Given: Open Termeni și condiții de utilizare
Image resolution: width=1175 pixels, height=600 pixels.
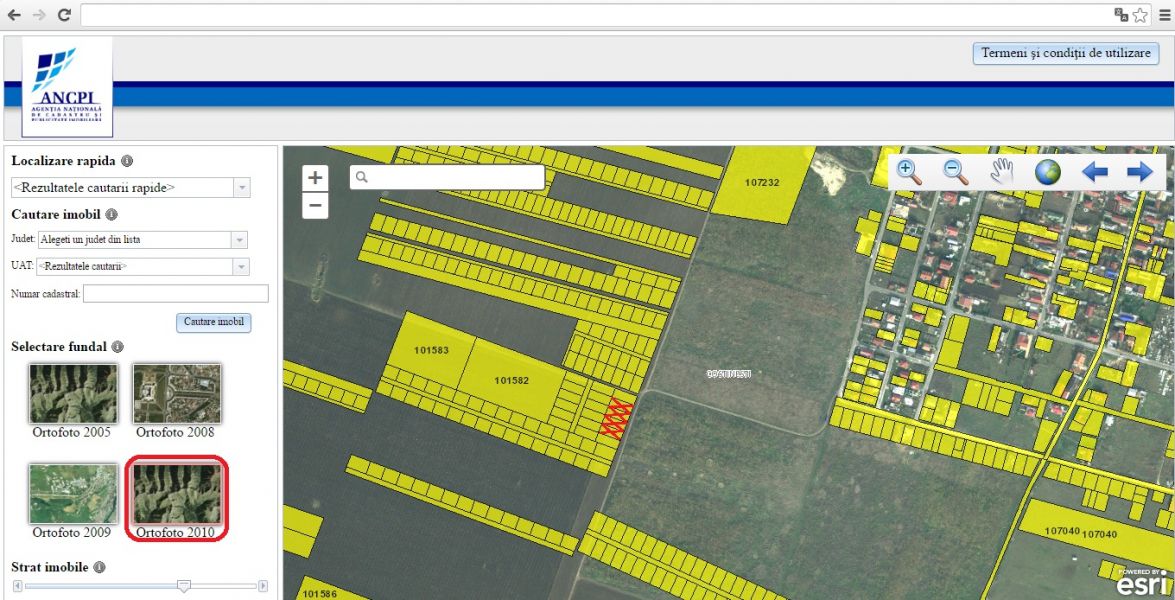Looking at the screenshot, I should pos(1065,53).
